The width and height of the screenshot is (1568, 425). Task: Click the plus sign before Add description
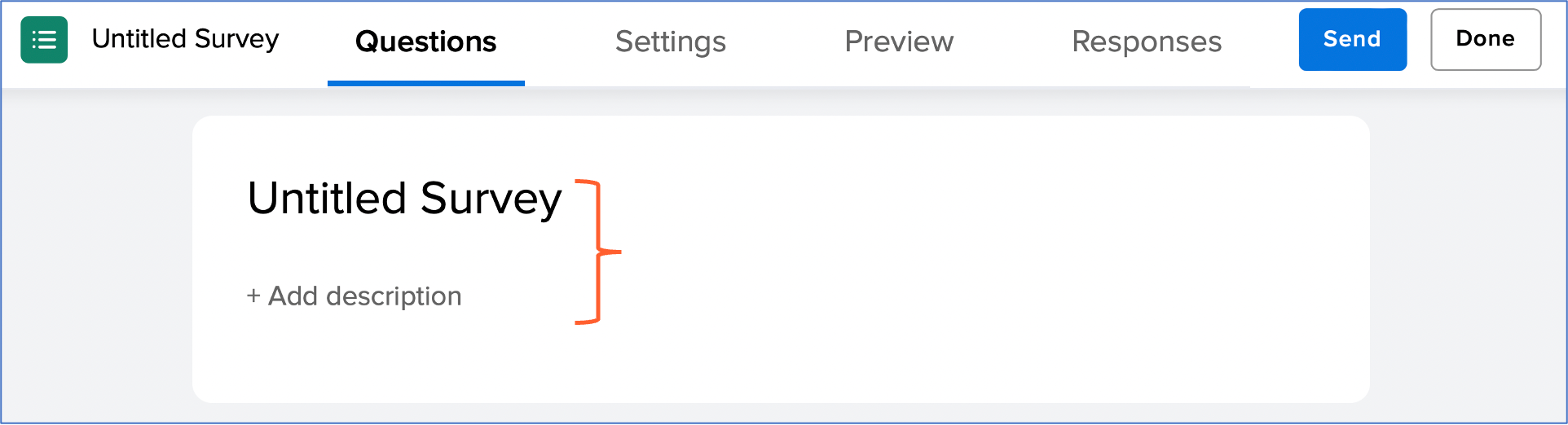pyautogui.click(x=253, y=296)
